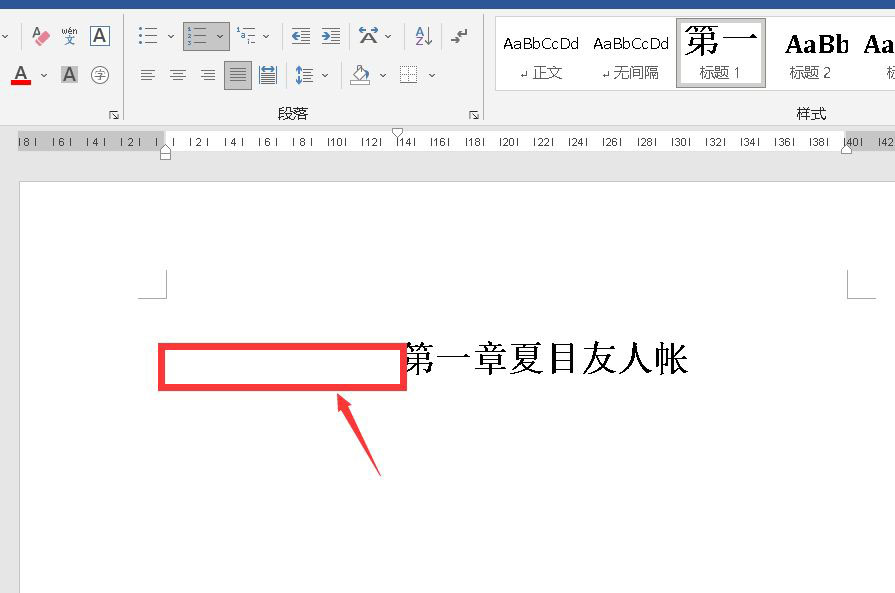Apply the 标题 1 style

pos(720,53)
